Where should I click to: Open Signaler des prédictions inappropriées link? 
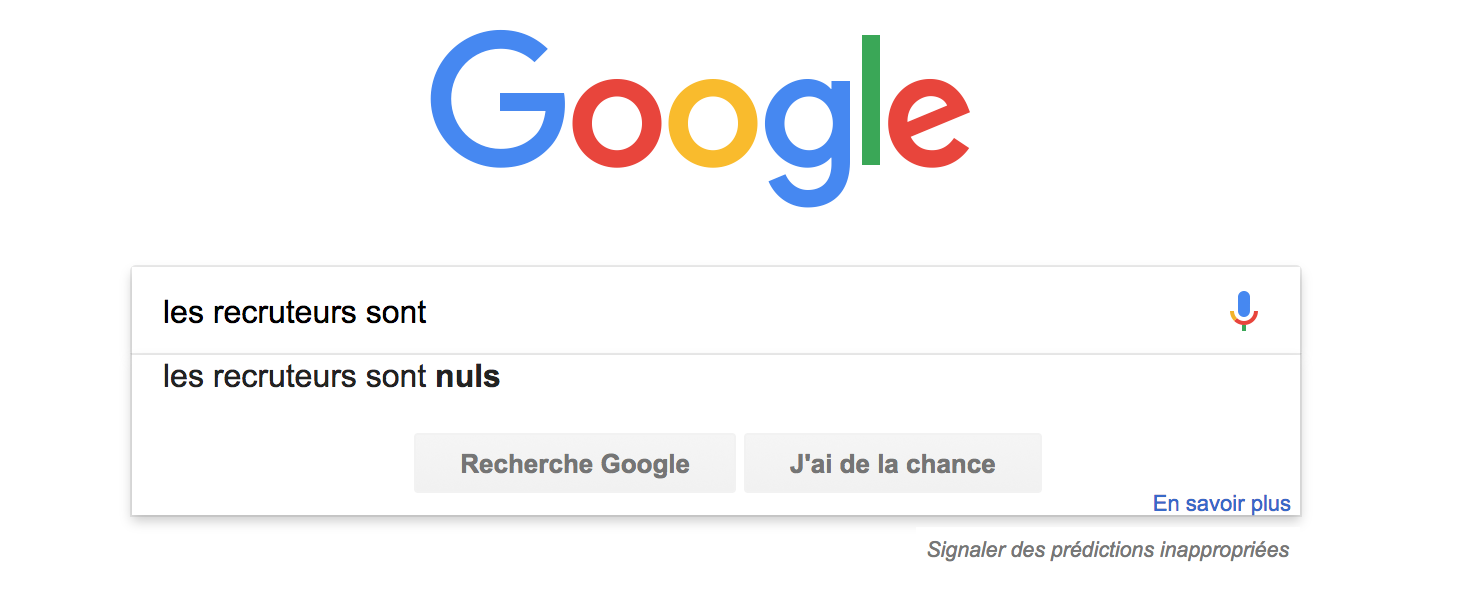coord(1108,549)
